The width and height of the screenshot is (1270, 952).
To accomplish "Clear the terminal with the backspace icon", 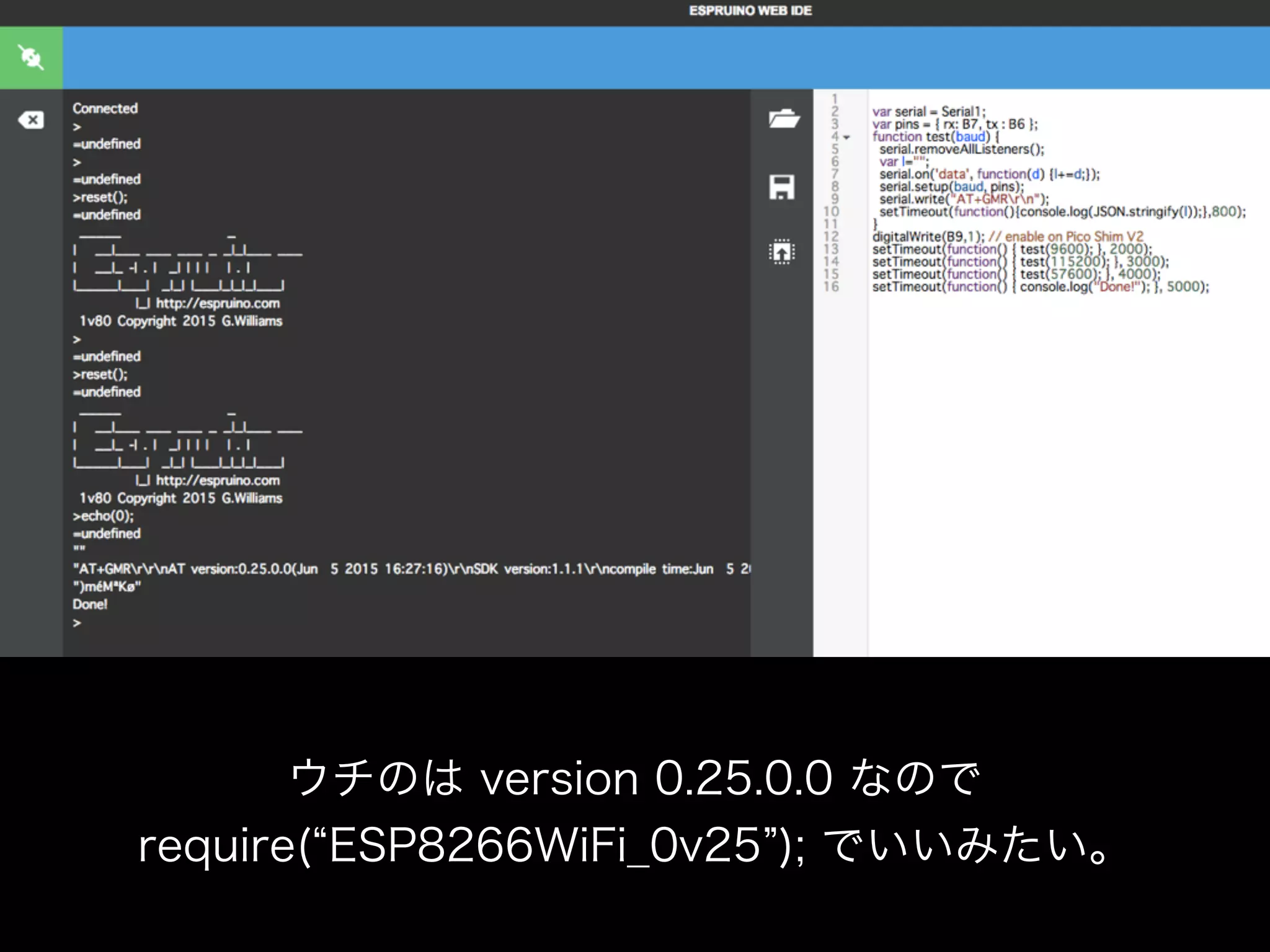I will (x=31, y=120).
